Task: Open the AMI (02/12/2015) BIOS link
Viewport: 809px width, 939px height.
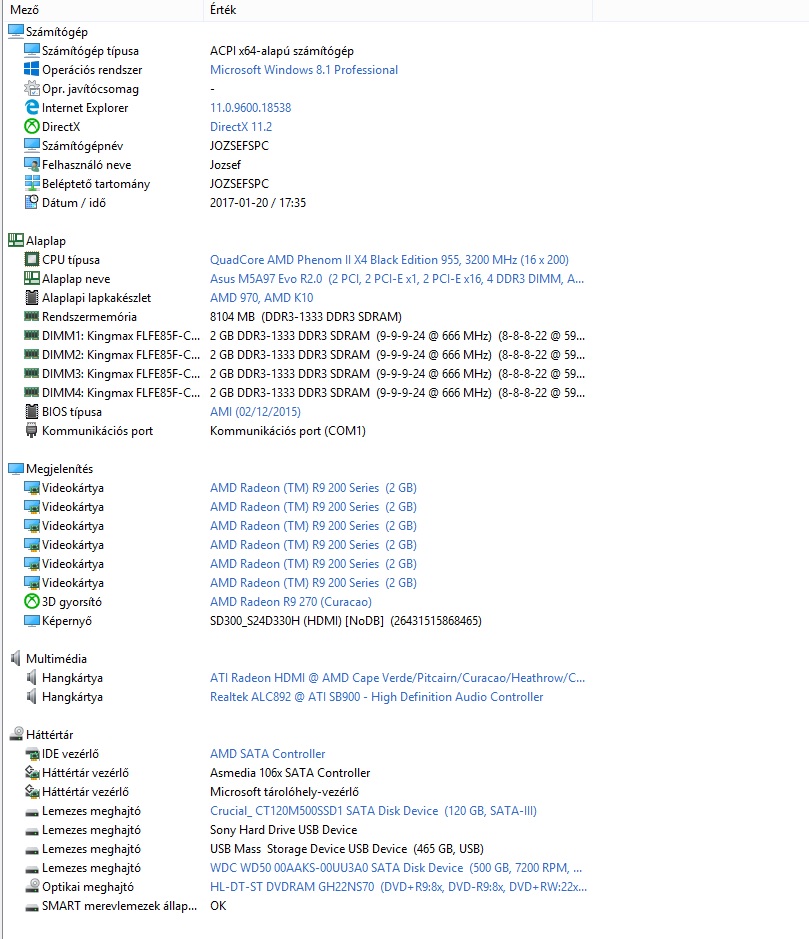Action: point(255,411)
